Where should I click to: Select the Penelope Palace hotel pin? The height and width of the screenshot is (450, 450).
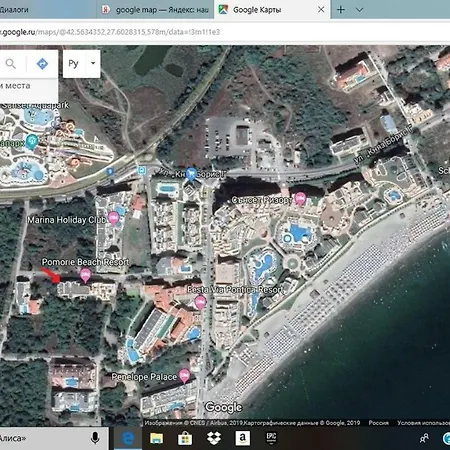tap(184, 375)
